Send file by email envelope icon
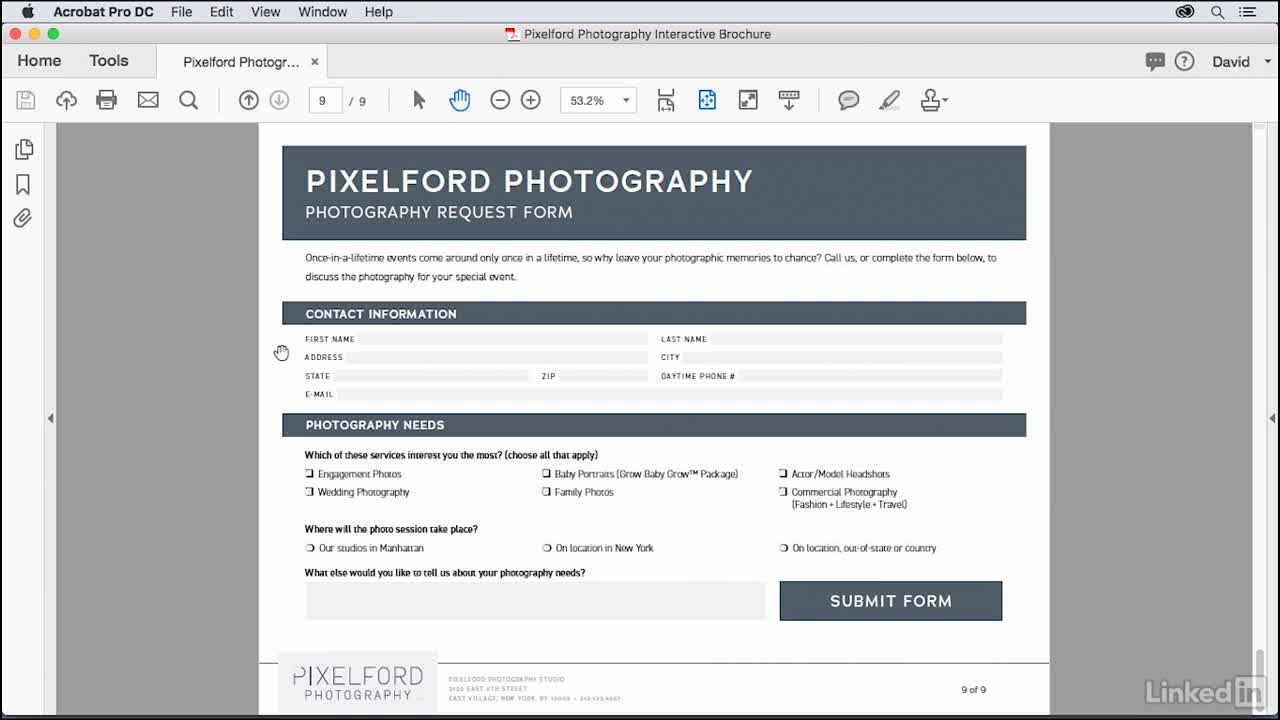This screenshot has width=1280, height=720. (148, 100)
